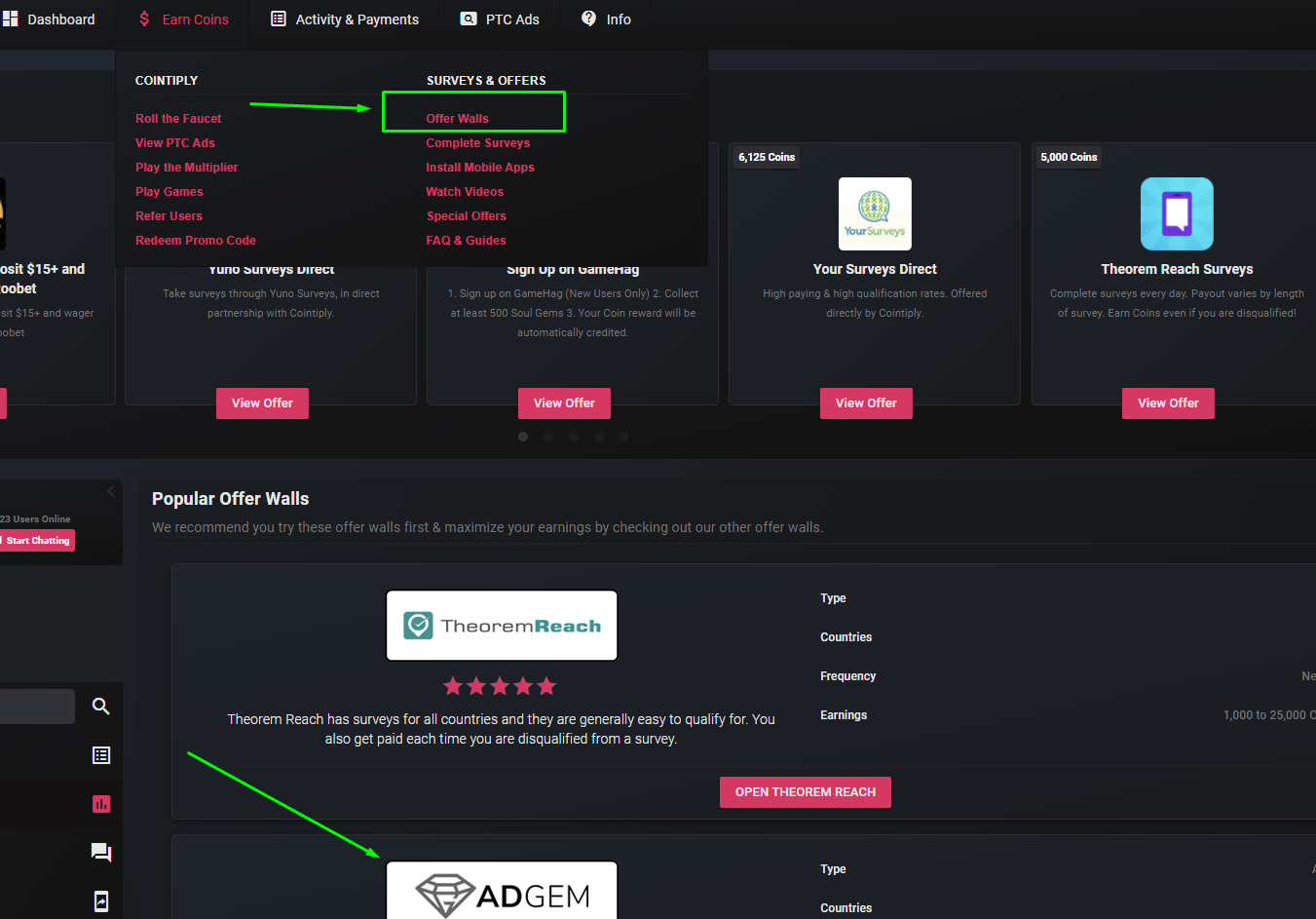Select the pink bar chart sidebar icon
Viewport: 1316px width, 919px height.
(100, 804)
